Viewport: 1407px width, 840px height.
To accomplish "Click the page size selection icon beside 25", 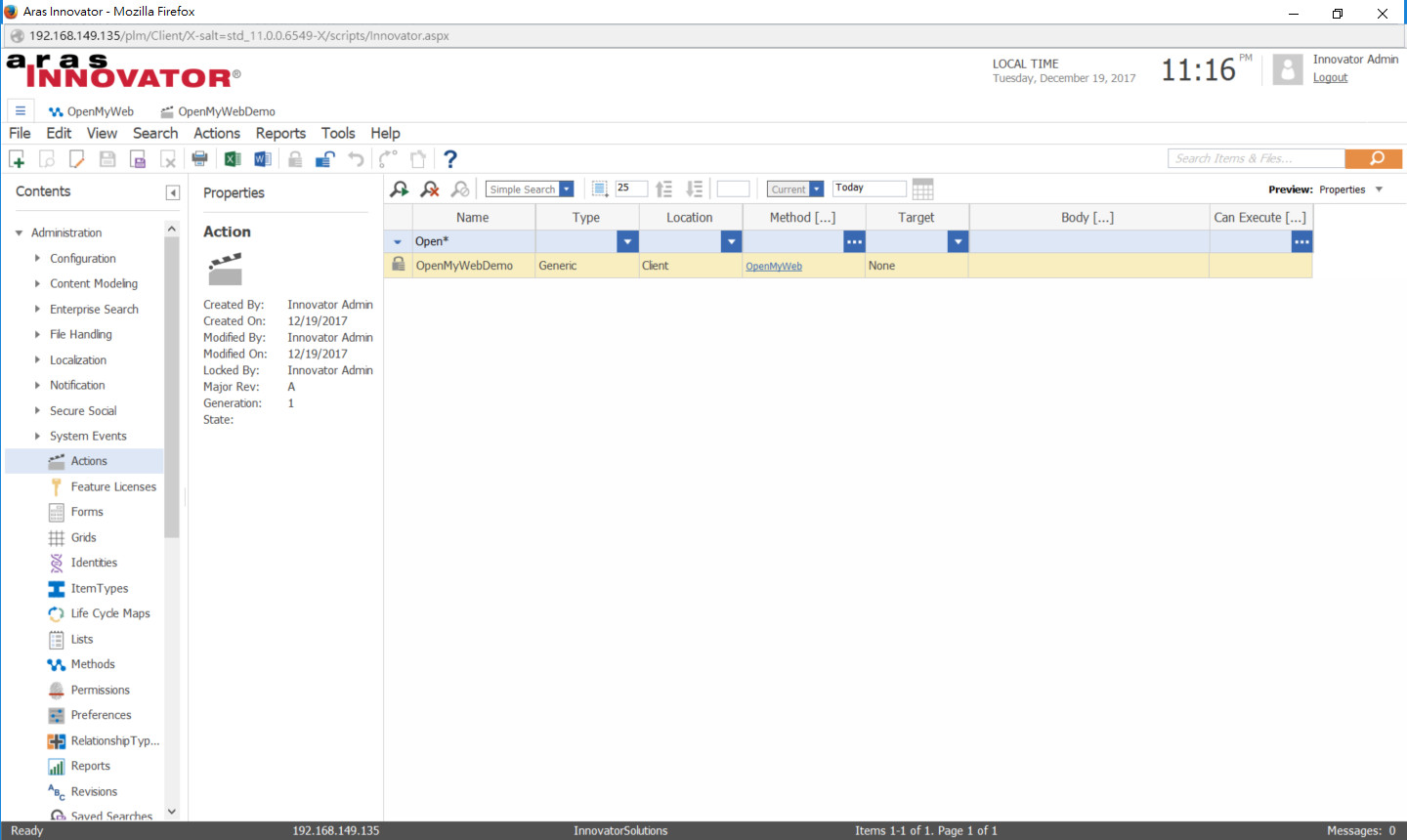I will (x=601, y=189).
